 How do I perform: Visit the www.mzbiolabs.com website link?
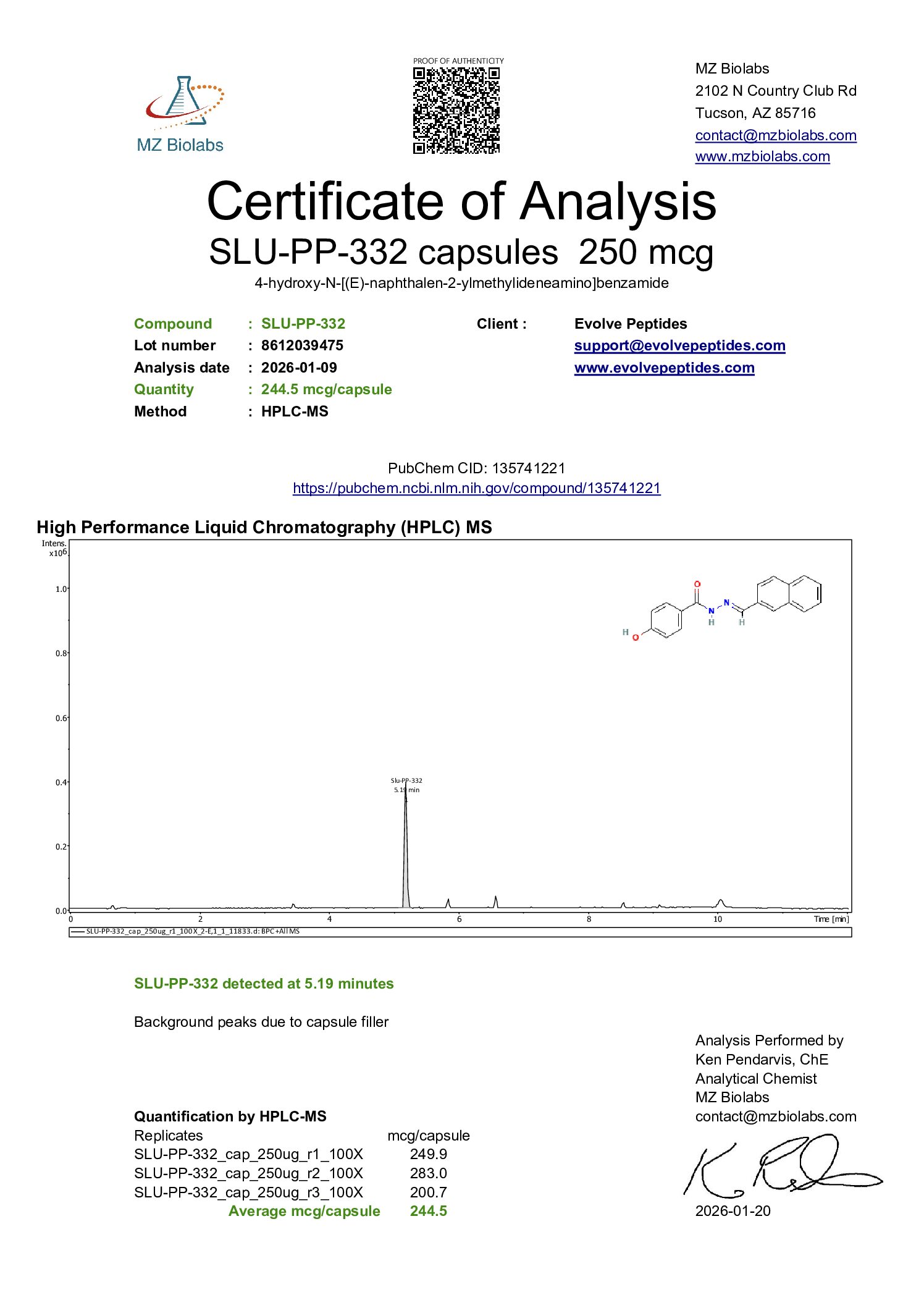(x=762, y=156)
